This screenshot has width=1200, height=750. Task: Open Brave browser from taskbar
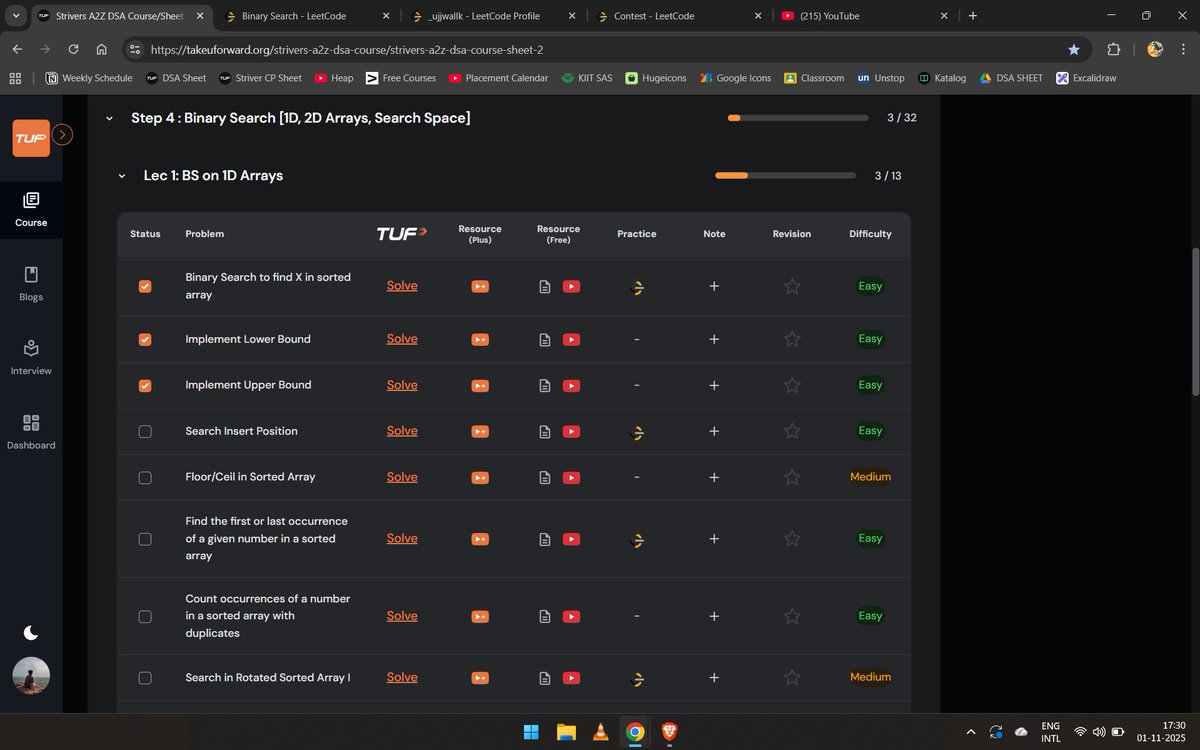point(669,732)
